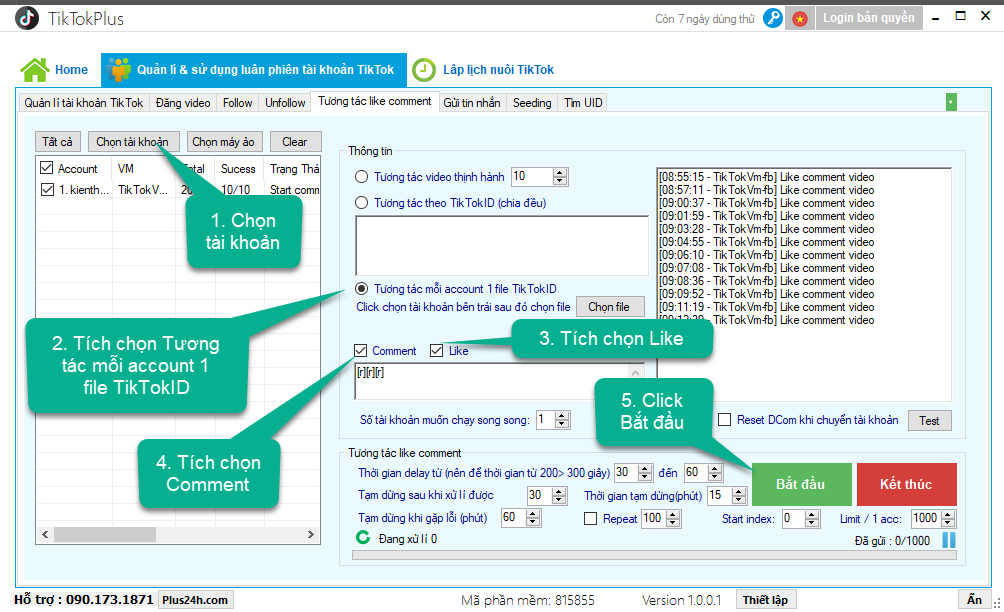Click the Chọn file button
Viewport: 1004px width, 612px height.
pos(609,307)
